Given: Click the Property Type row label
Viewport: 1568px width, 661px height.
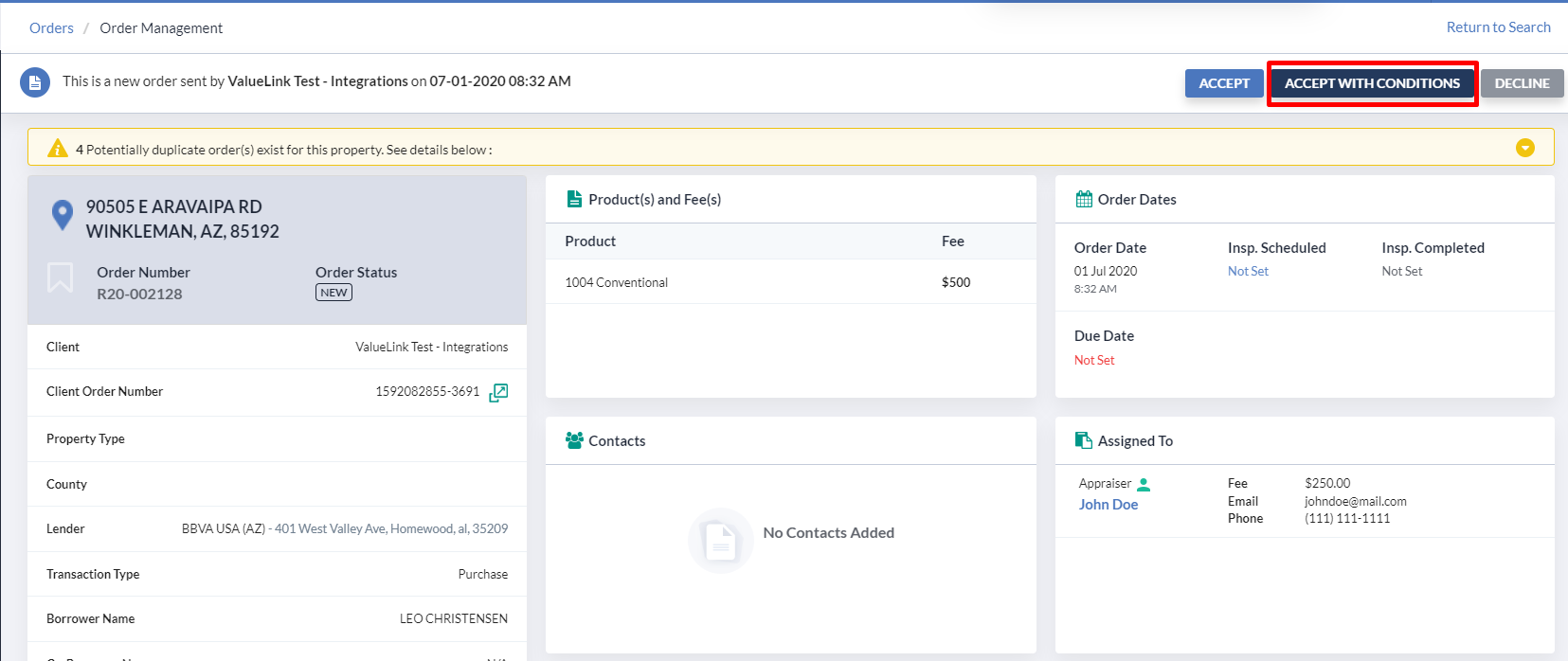Looking at the screenshot, I should [x=85, y=438].
